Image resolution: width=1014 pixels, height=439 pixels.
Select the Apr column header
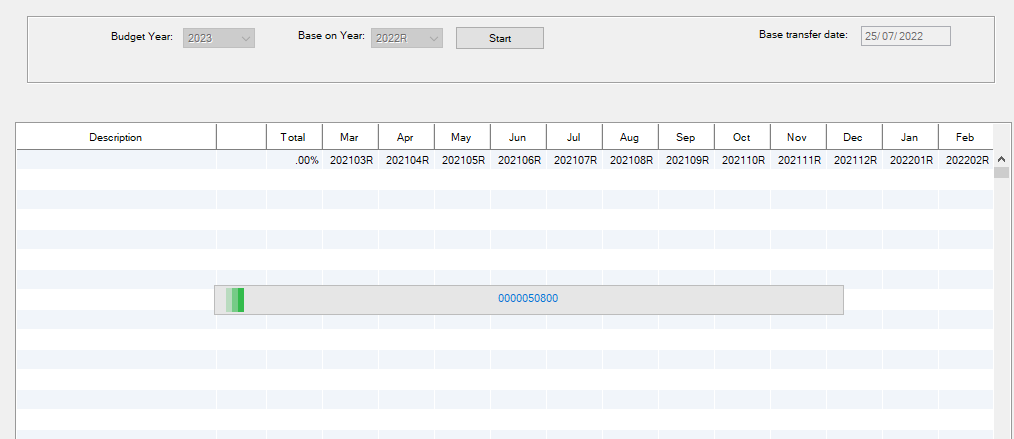coord(406,137)
